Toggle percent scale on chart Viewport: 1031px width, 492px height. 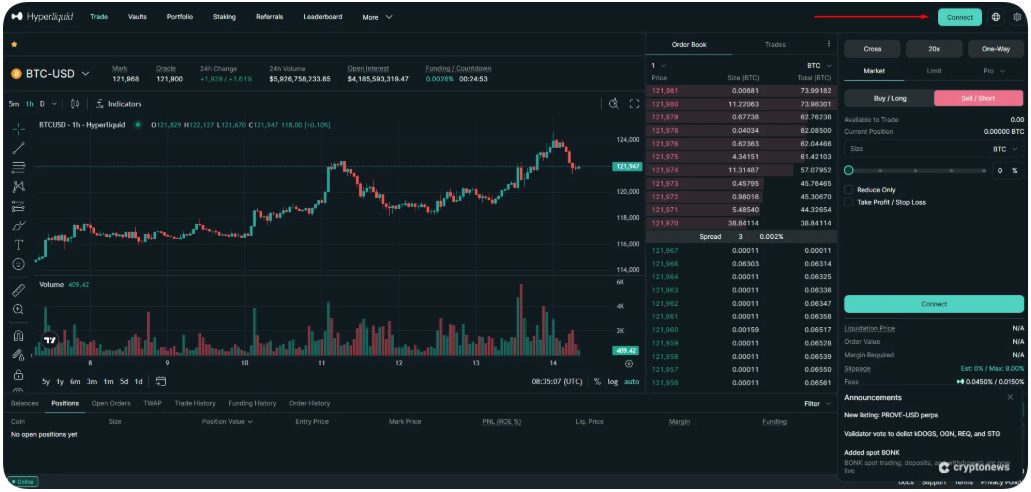click(597, 381)
